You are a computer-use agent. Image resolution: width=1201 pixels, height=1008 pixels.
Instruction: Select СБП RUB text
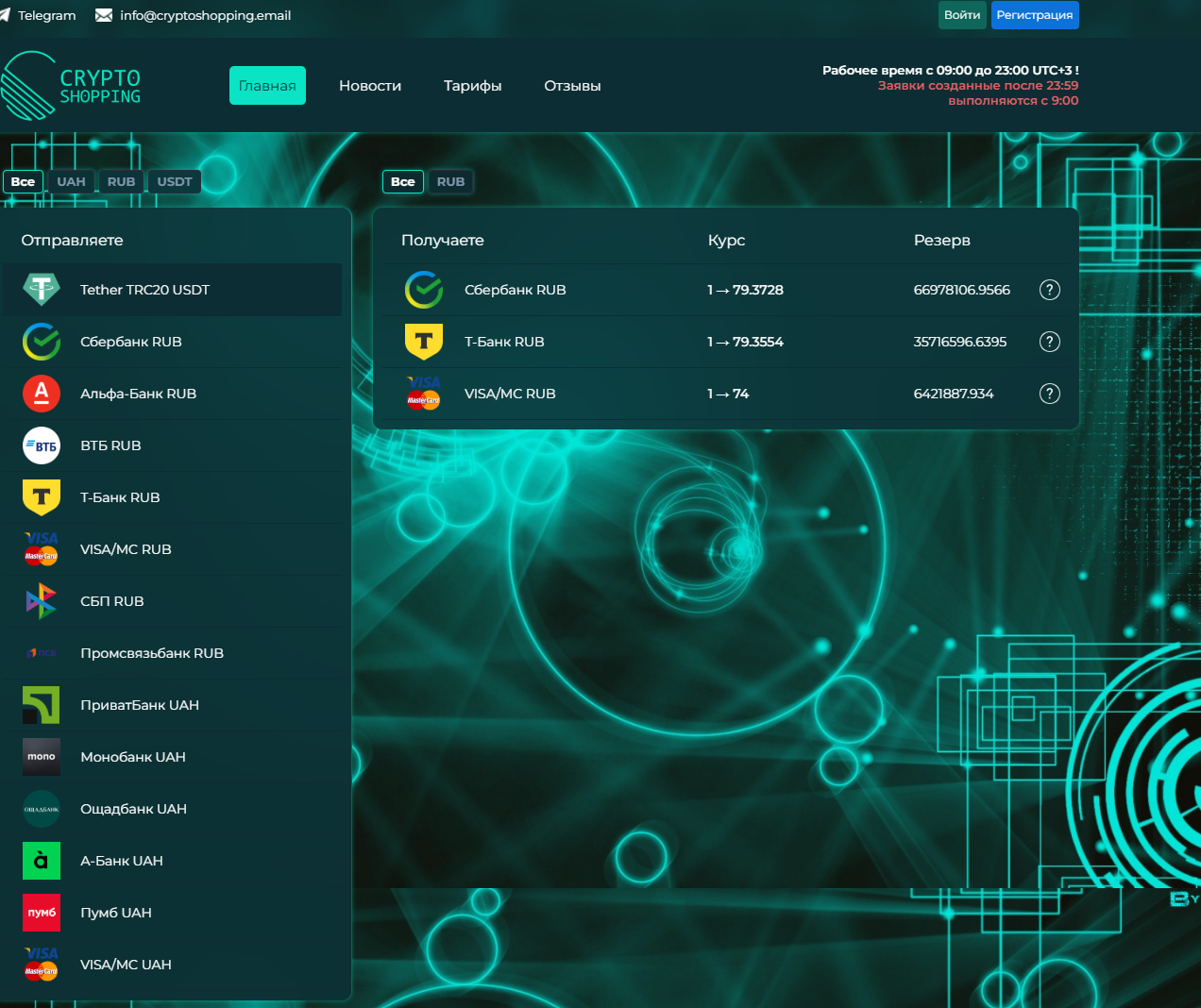tap(112, 601)
